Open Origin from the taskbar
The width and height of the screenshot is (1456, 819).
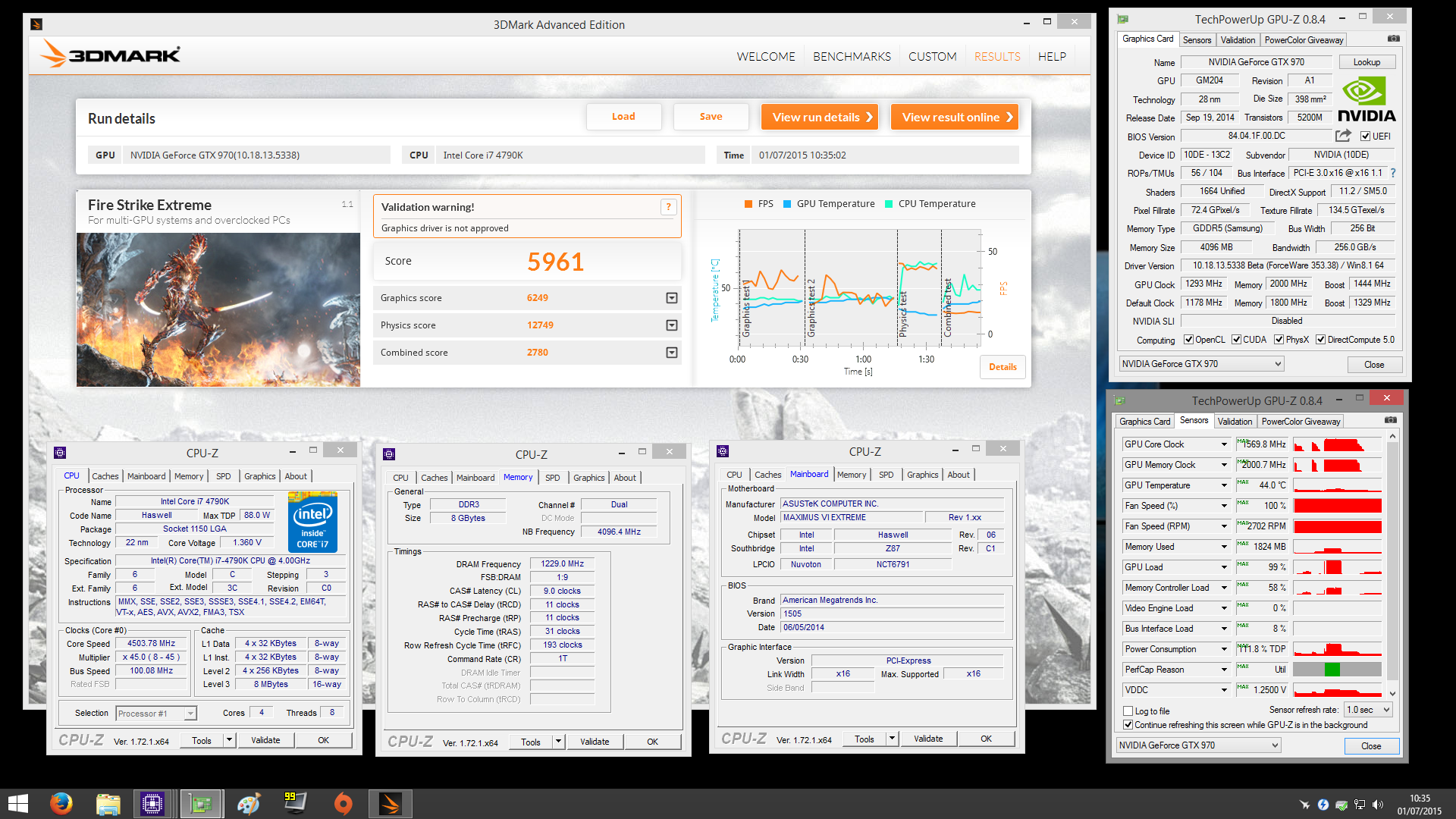click(343, 804)
